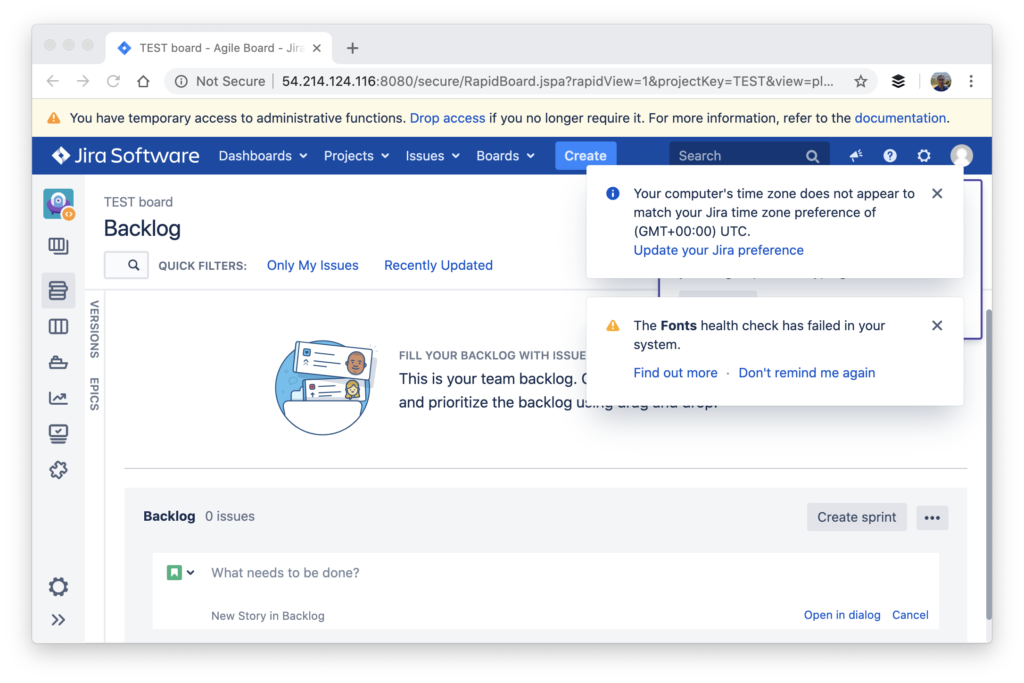Open the Help question mark icon

pyautogui.click(x=889, y=155)
